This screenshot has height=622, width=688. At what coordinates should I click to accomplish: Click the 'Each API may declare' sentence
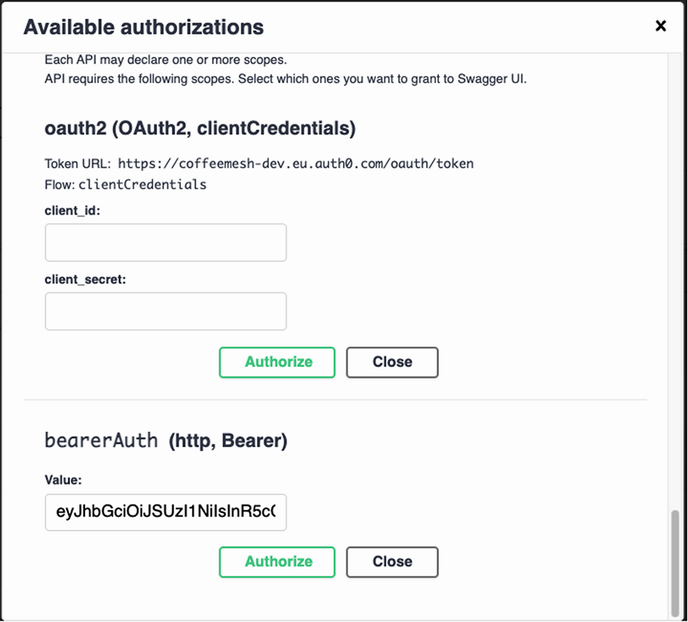click(x=165, y=60)
